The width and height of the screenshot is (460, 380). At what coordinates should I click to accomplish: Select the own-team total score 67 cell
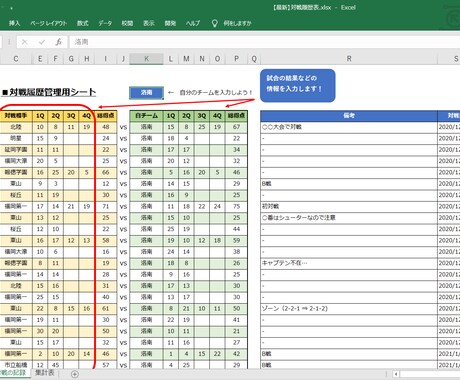click(236, 127)
